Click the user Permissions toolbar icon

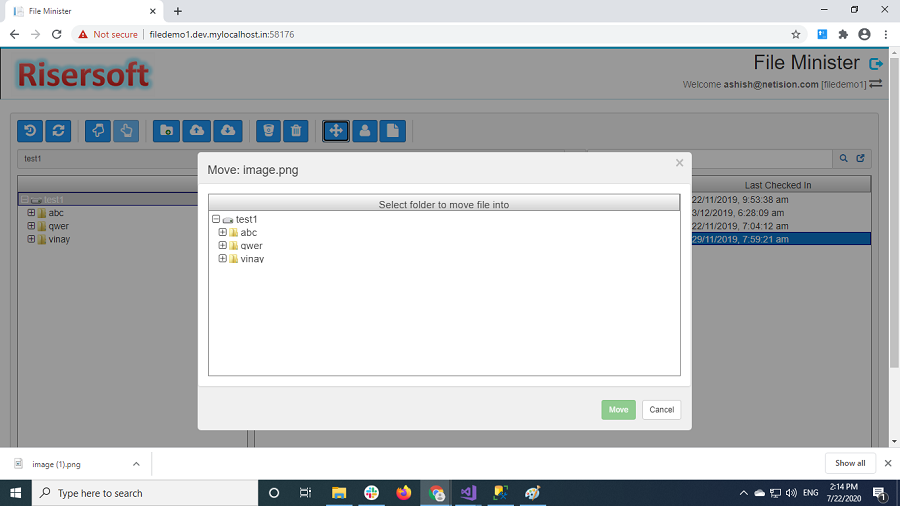tap(365, 131)
